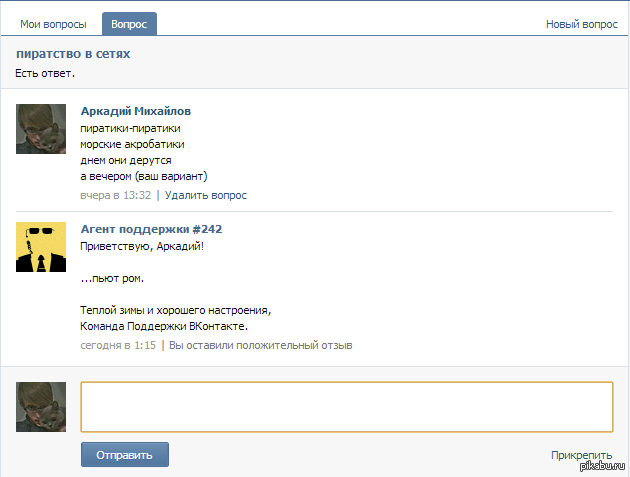Click the вчера в 13:32 timestamp
The width and height of the screenshot is (630, 477).
click(115, 195)
